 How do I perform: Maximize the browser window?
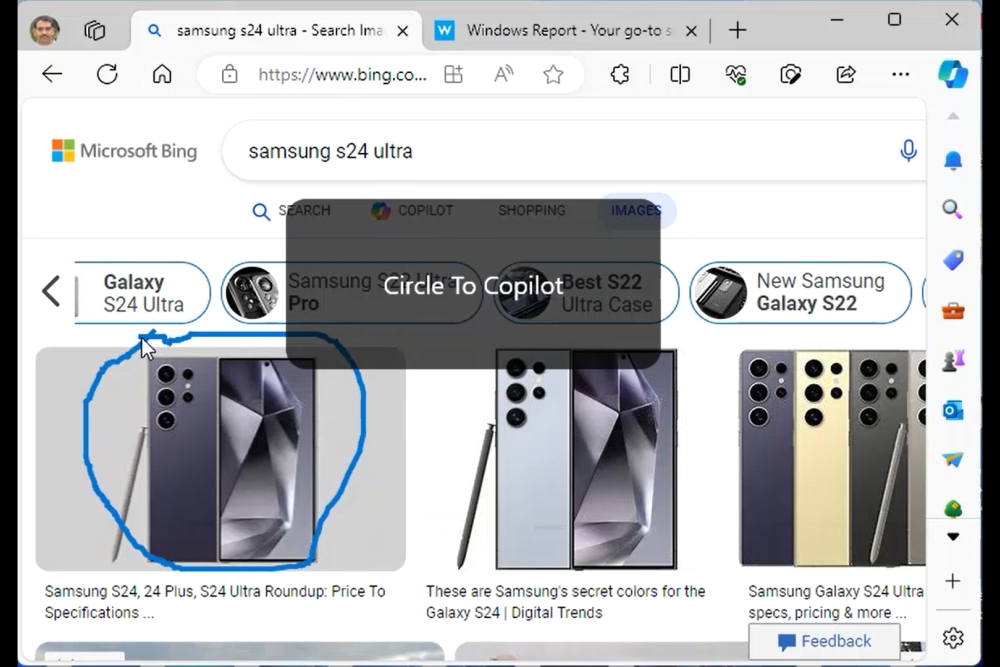click(895, 20)
